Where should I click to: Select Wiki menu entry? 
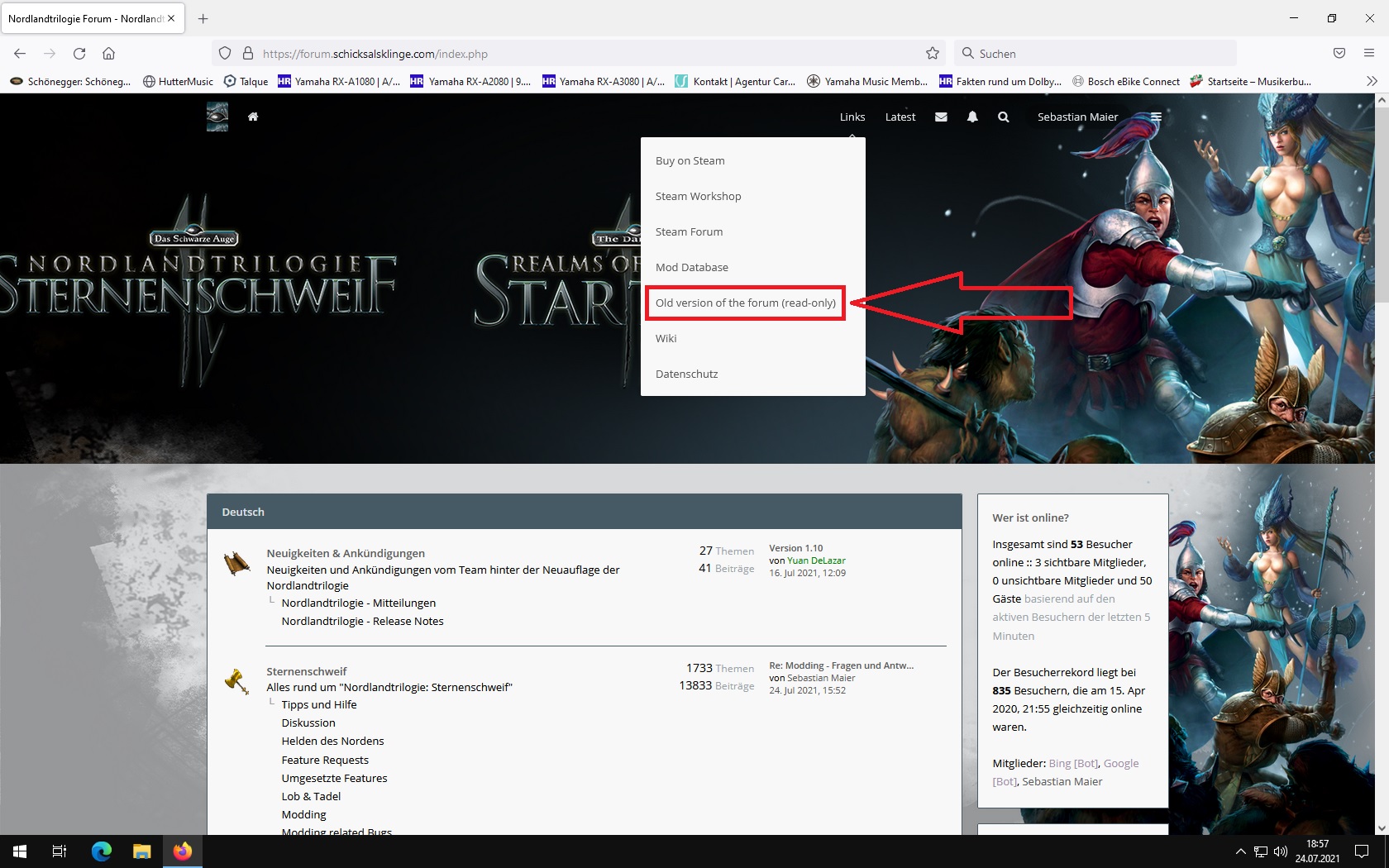753,338
